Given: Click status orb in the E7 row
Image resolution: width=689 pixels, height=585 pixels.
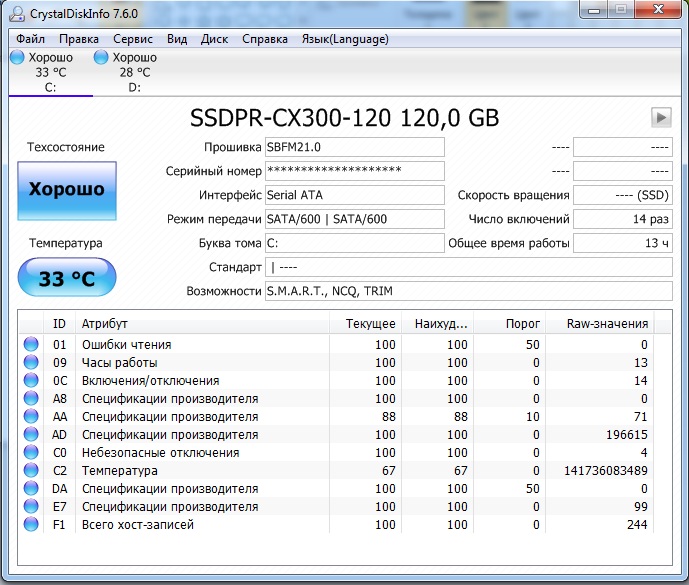Looking at the screenshot, I should (x=31, y=506).
